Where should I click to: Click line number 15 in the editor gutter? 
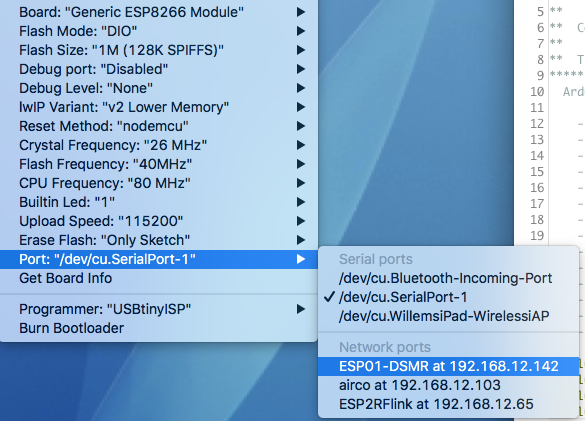[537, 172]
